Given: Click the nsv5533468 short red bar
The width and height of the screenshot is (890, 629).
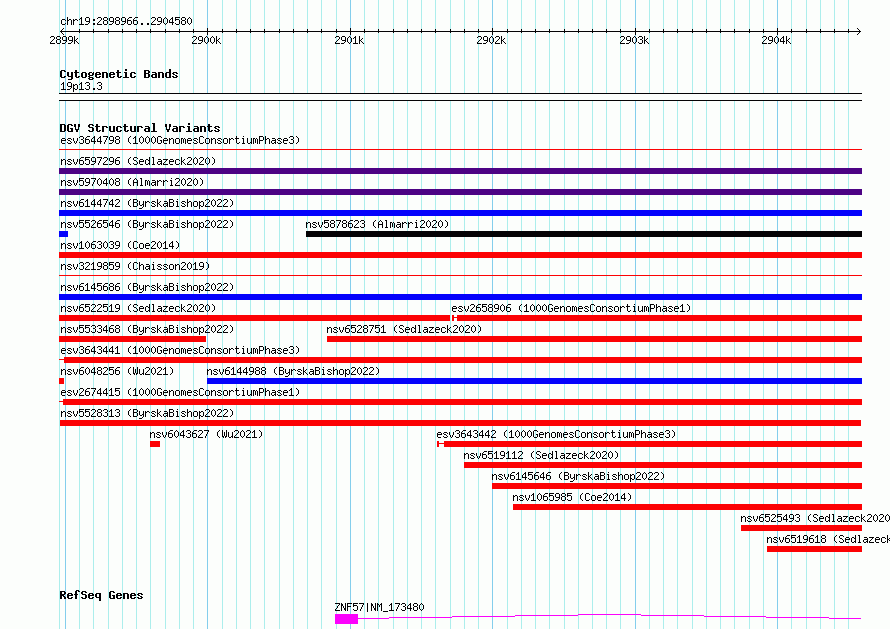Looking at the screenshot, I should (x=132, y=339).
